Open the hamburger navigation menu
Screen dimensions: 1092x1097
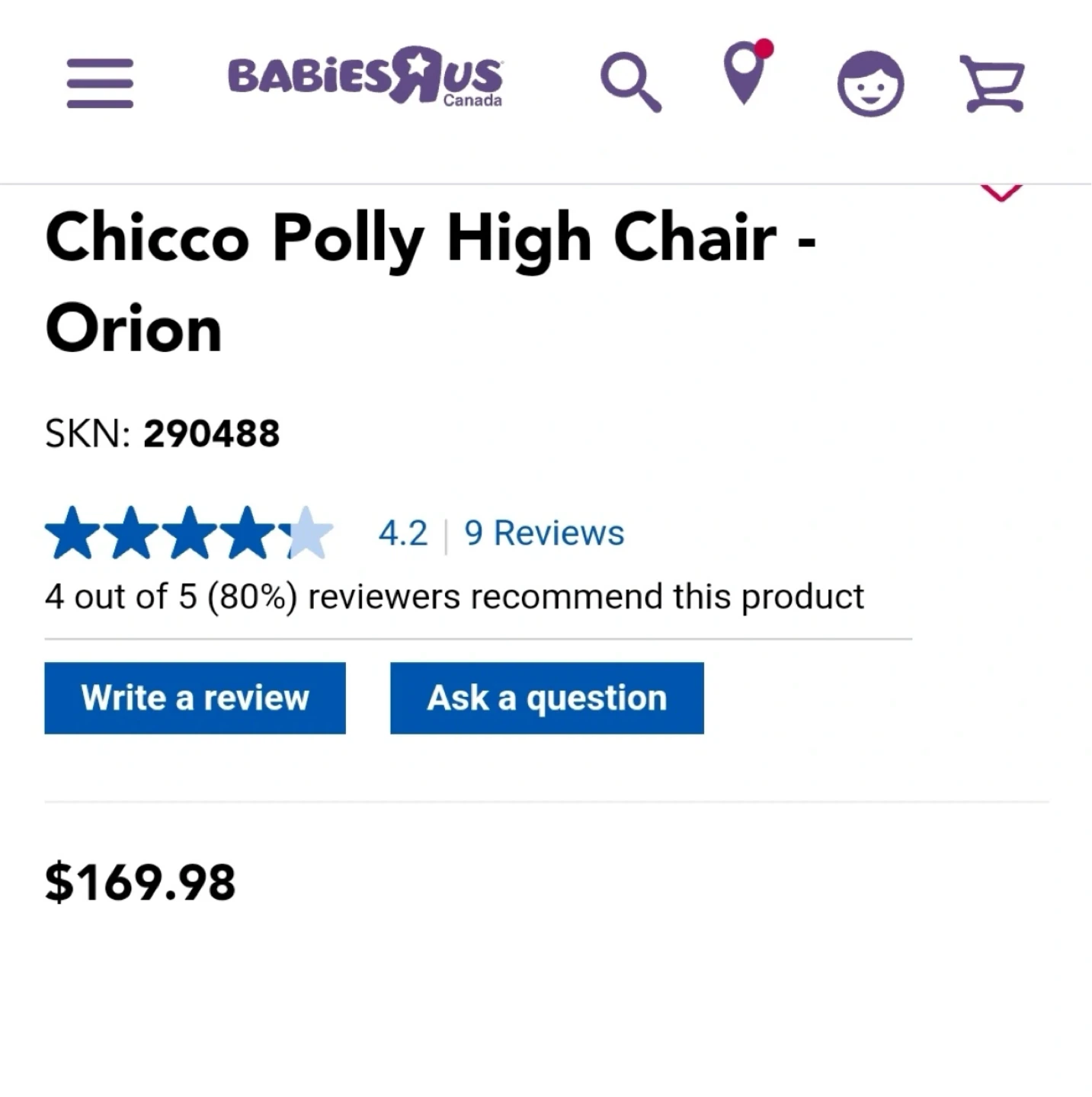(100, 83)
